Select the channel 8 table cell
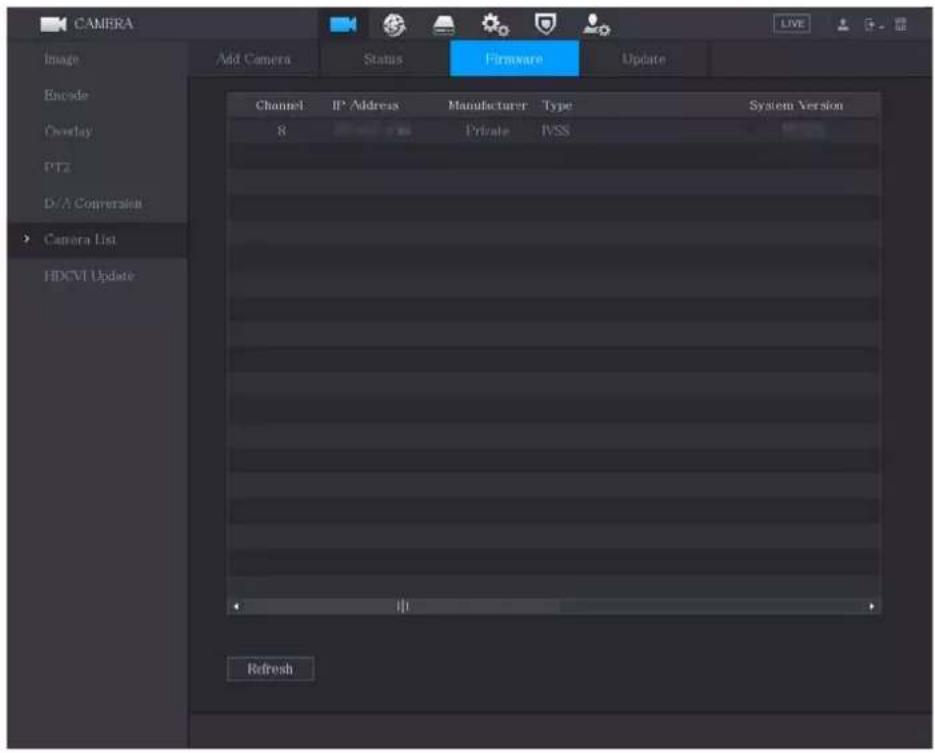Screen dimensions: 935x753 coord(281,131)
